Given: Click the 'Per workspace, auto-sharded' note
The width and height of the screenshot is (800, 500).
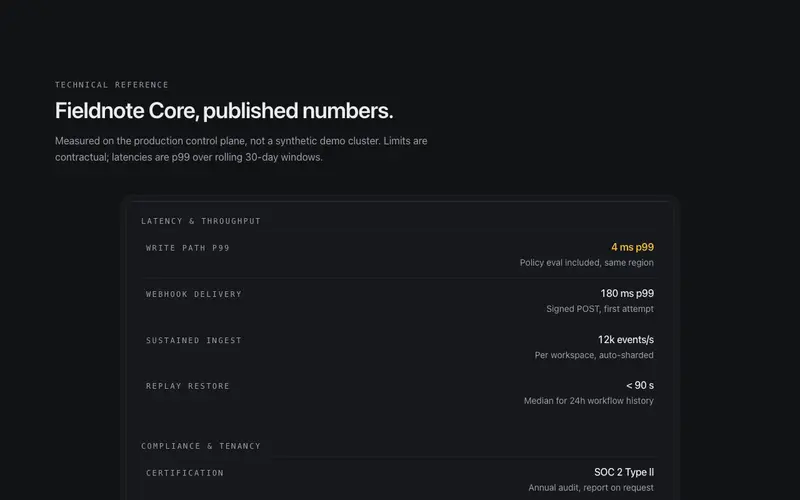Looking at the screenshot, I should [594, 355].
